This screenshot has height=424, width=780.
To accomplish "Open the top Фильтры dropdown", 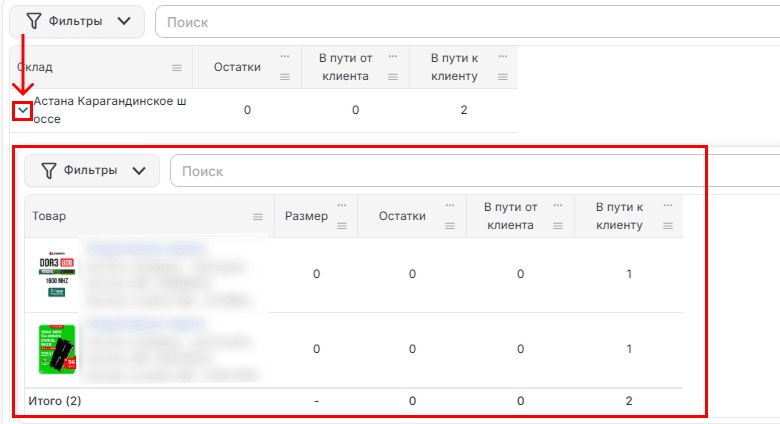I will click(77, 21).
